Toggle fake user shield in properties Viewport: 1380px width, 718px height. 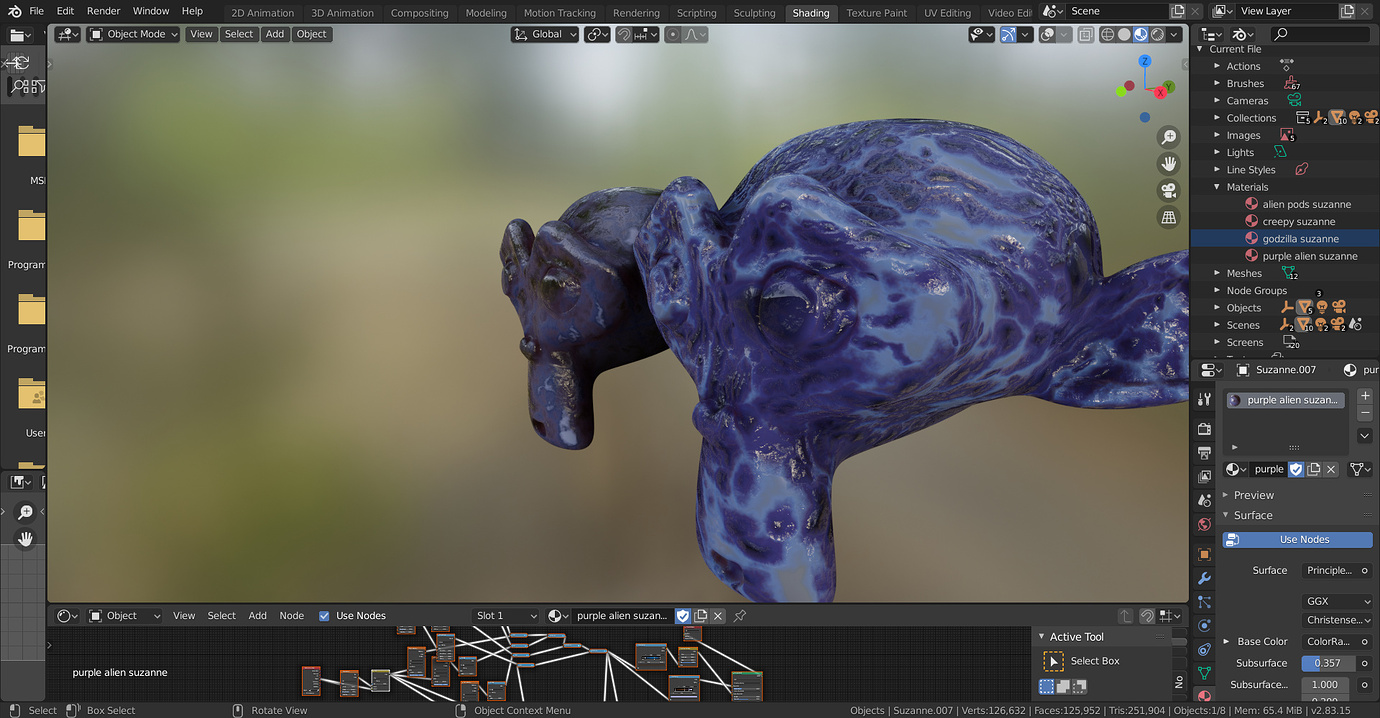(x=1296, y=469)
